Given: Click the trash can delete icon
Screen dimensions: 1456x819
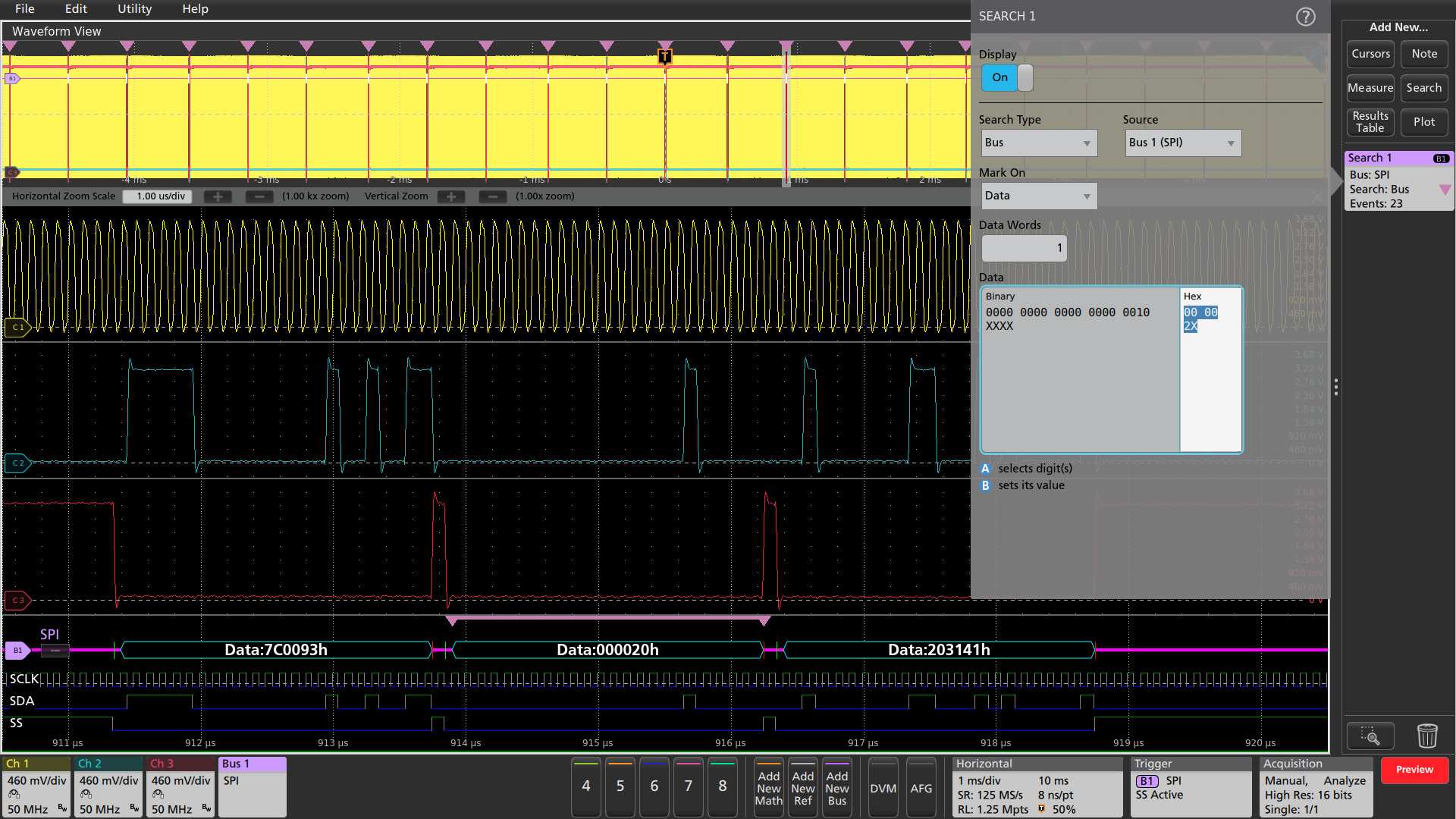Looking at the screenshot, I should pyautogui.click(x=1426, y=736).
